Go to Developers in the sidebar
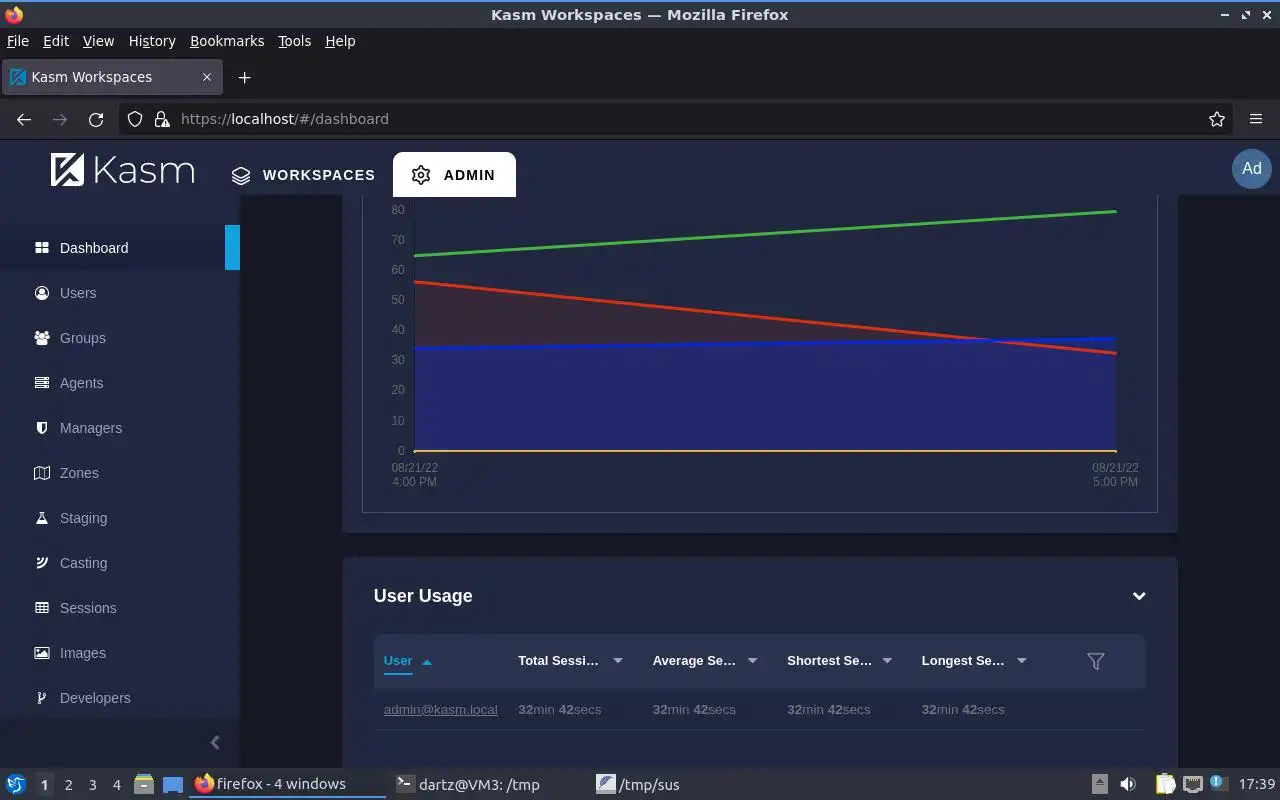This screenshot has height=800, width=1280. pos(95,698)
